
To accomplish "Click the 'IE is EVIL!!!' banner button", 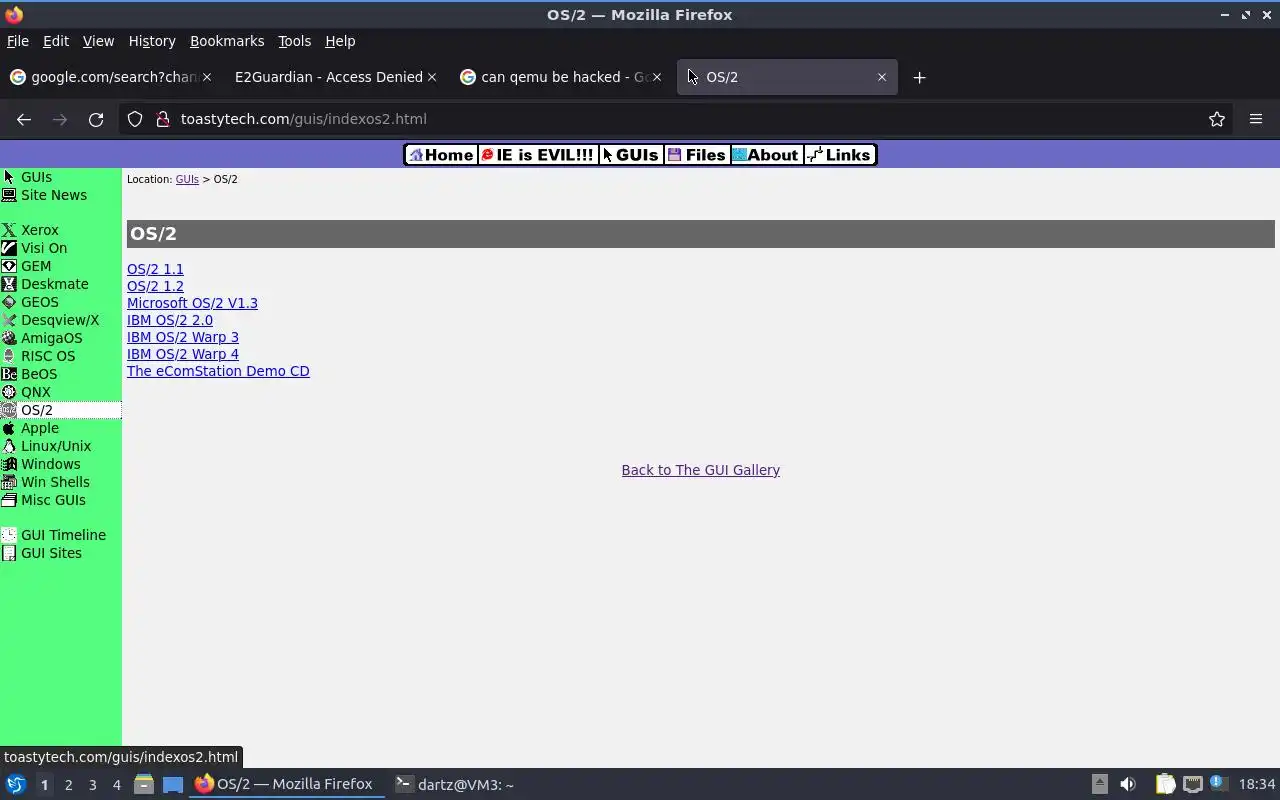I will (538, 155).
